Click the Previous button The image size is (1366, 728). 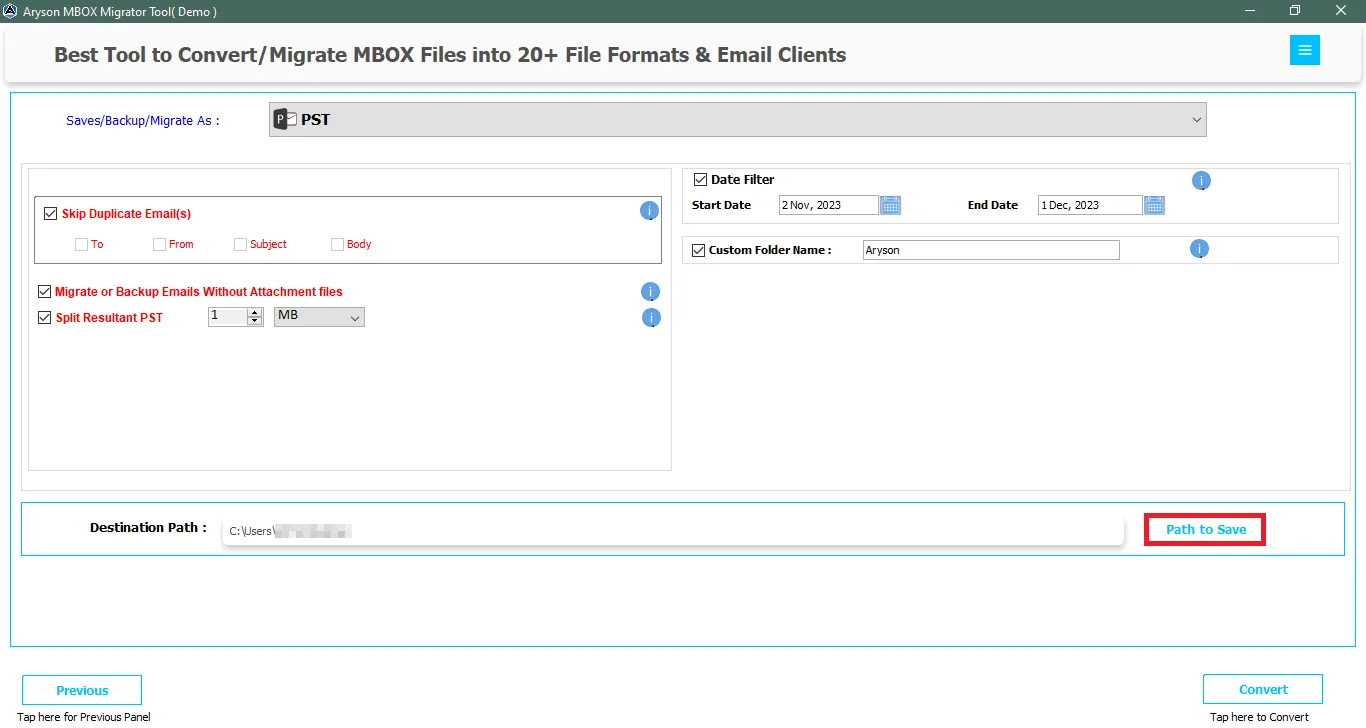82,690
